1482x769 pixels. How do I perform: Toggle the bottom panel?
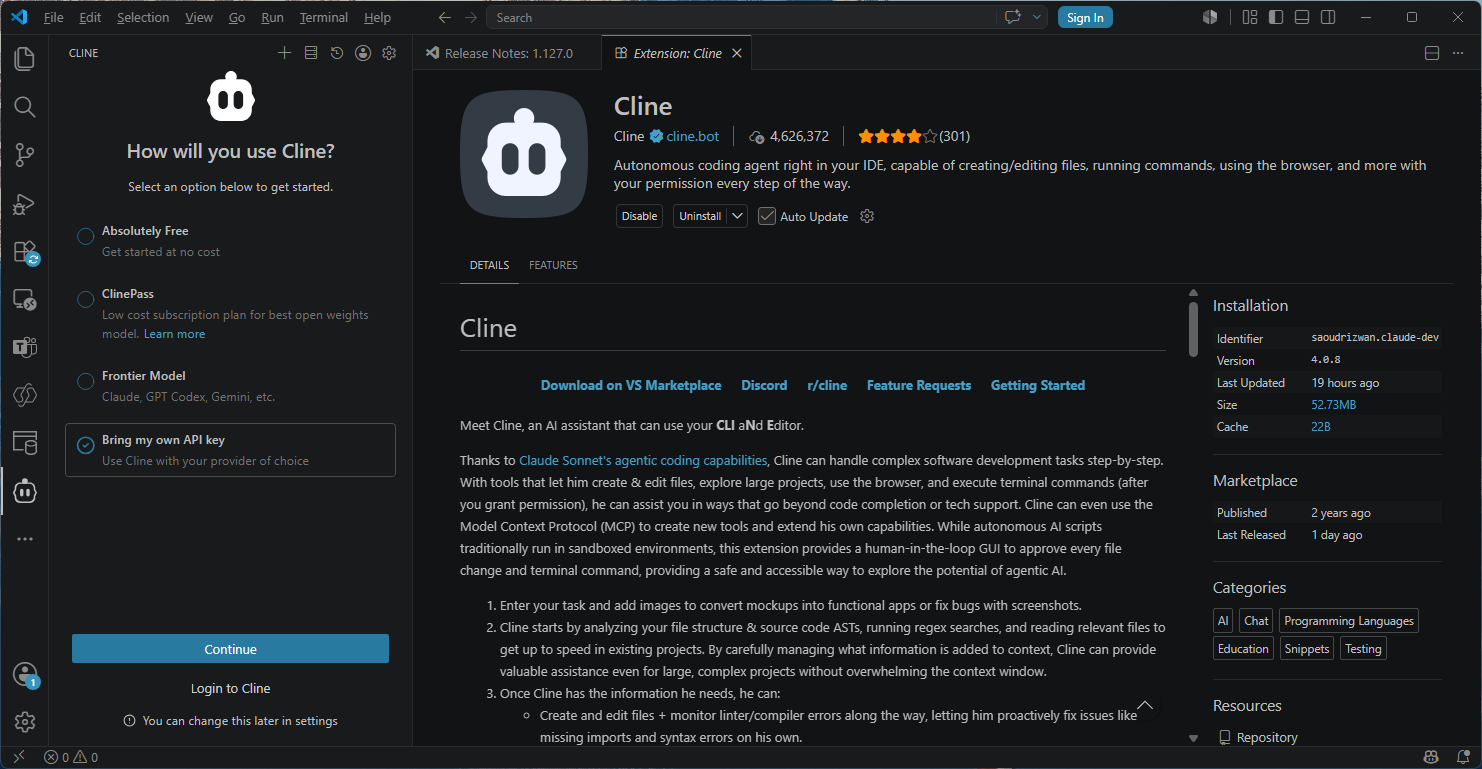click(x=1302, y=17)
